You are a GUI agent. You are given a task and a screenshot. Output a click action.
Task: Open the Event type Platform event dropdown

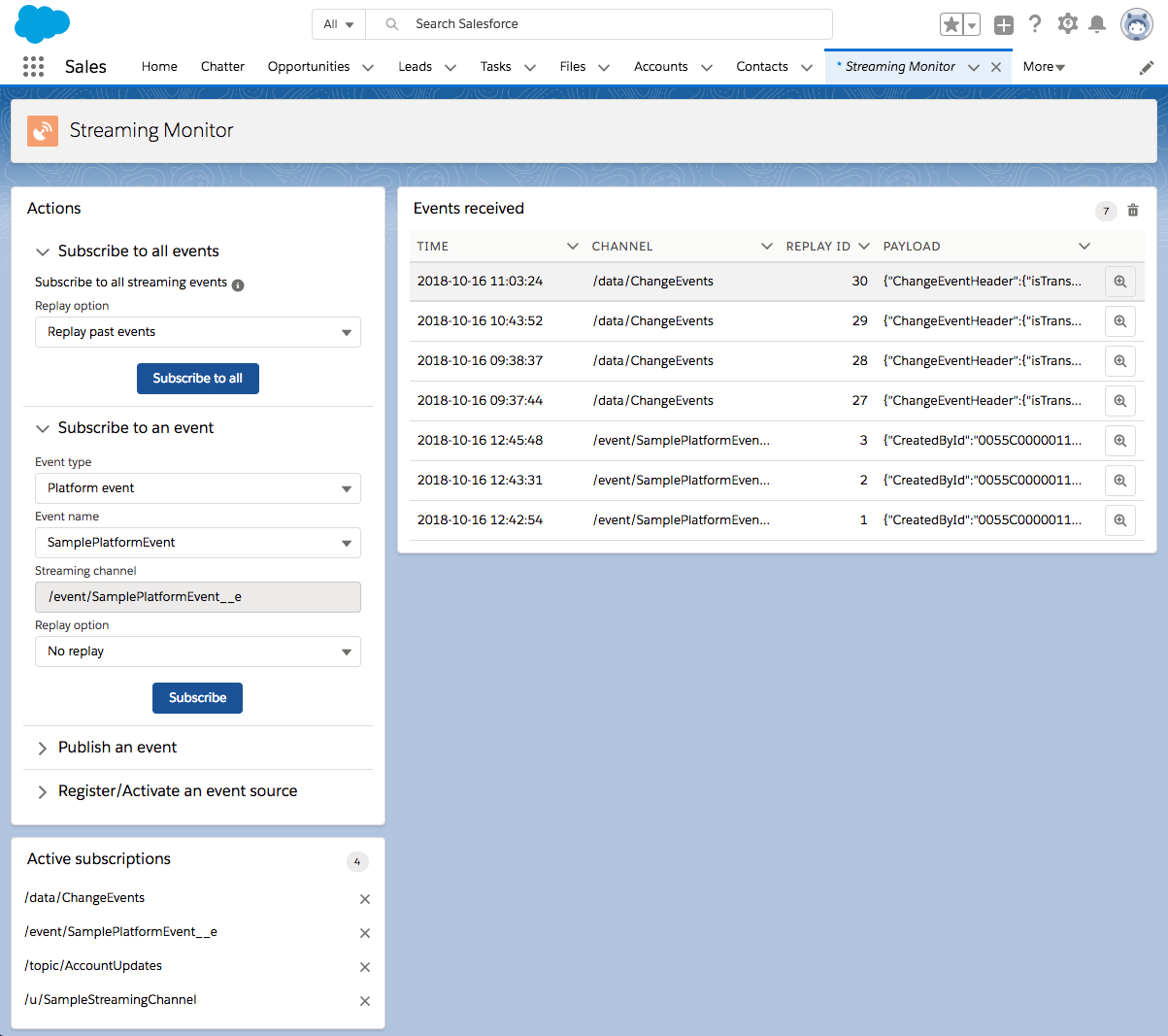pyautogui.click(x=198, y=488)
